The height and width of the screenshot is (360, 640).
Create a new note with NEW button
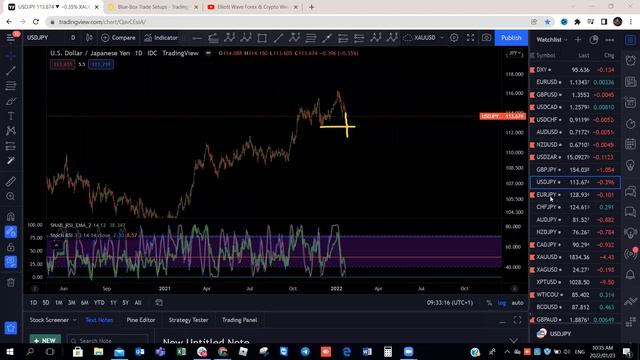(45, 340)
